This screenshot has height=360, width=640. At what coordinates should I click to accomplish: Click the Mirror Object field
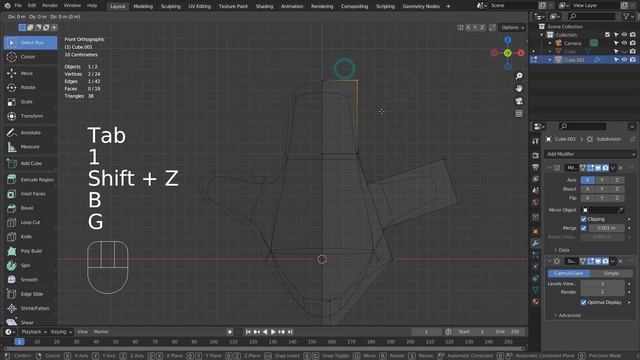pos(602,210)
